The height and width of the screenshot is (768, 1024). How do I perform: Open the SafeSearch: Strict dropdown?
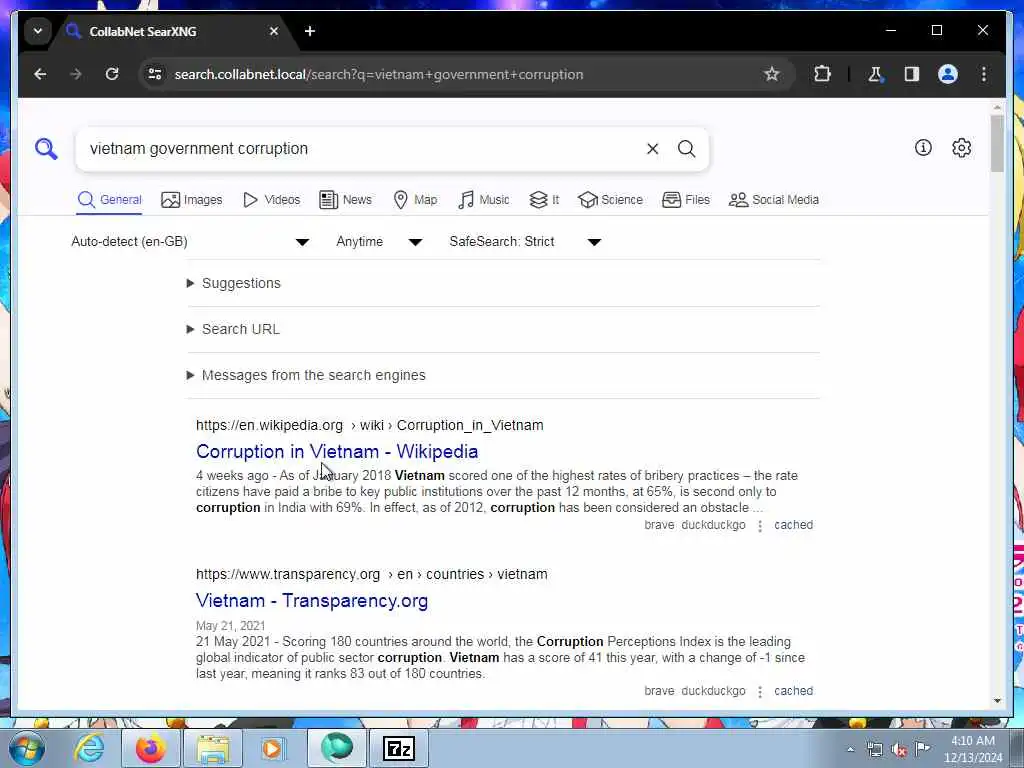[525, 242]
